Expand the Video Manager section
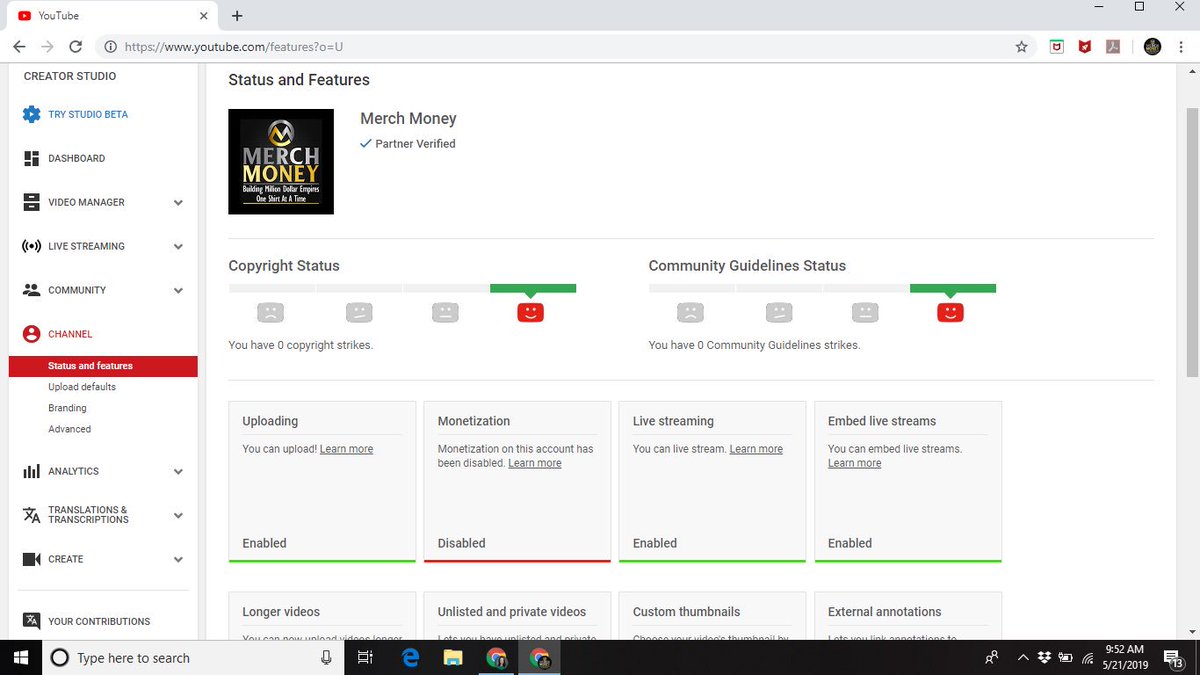1200x675 pixels. pyautogui.click(x=178, y=203)
